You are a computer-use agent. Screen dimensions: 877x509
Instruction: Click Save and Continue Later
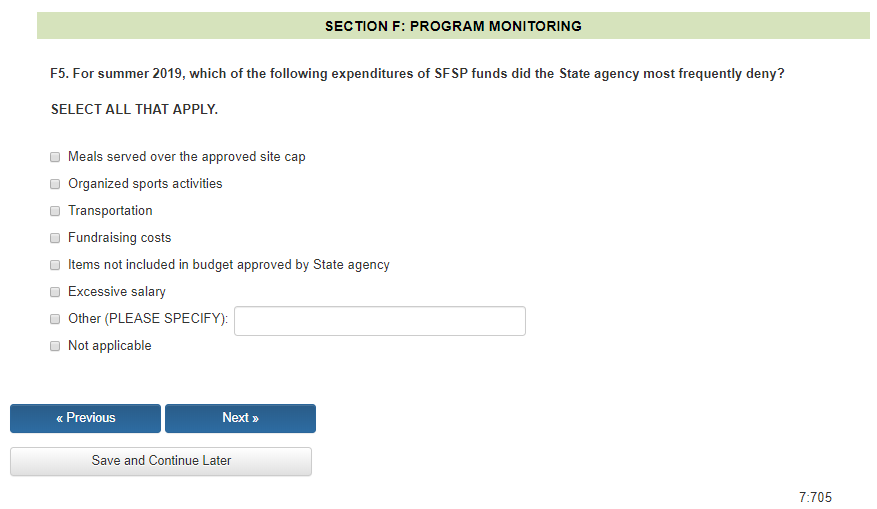click(161, 461)
